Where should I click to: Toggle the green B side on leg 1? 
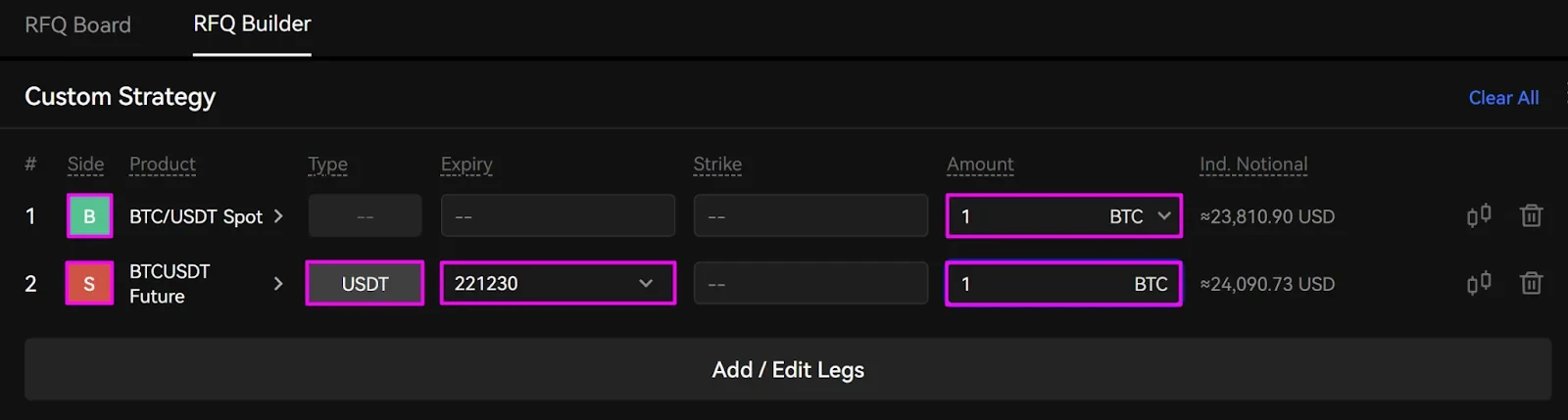click(89, 216)
